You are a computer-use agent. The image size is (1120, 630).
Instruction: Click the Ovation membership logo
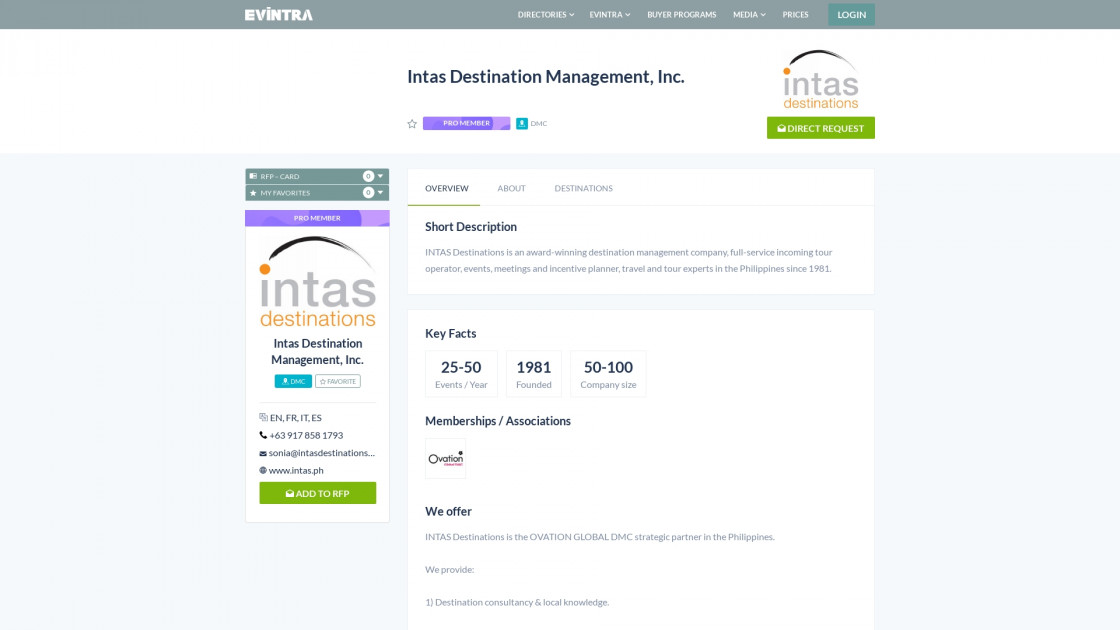445,458
